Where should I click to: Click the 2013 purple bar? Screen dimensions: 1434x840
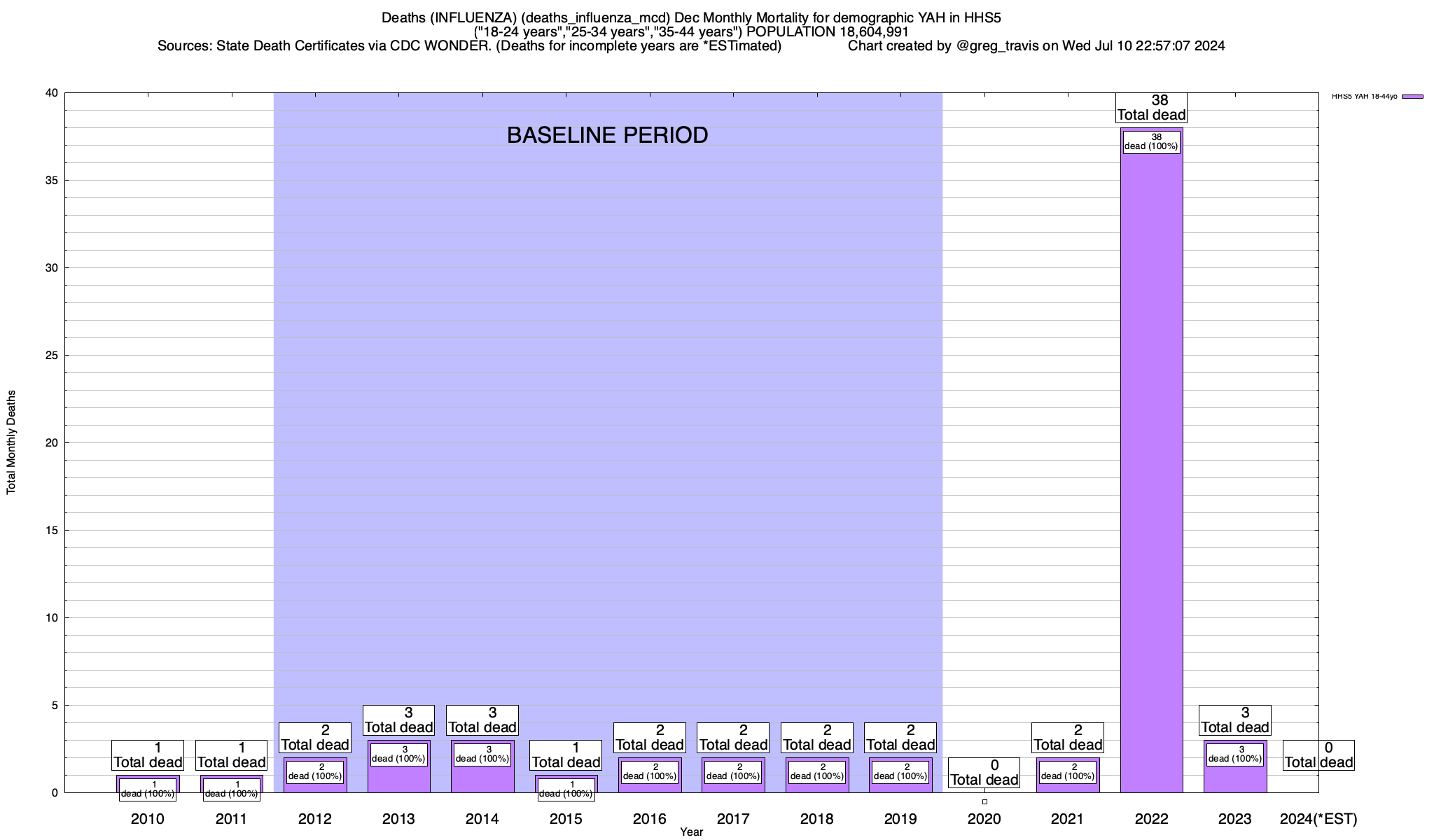point(398,780)
